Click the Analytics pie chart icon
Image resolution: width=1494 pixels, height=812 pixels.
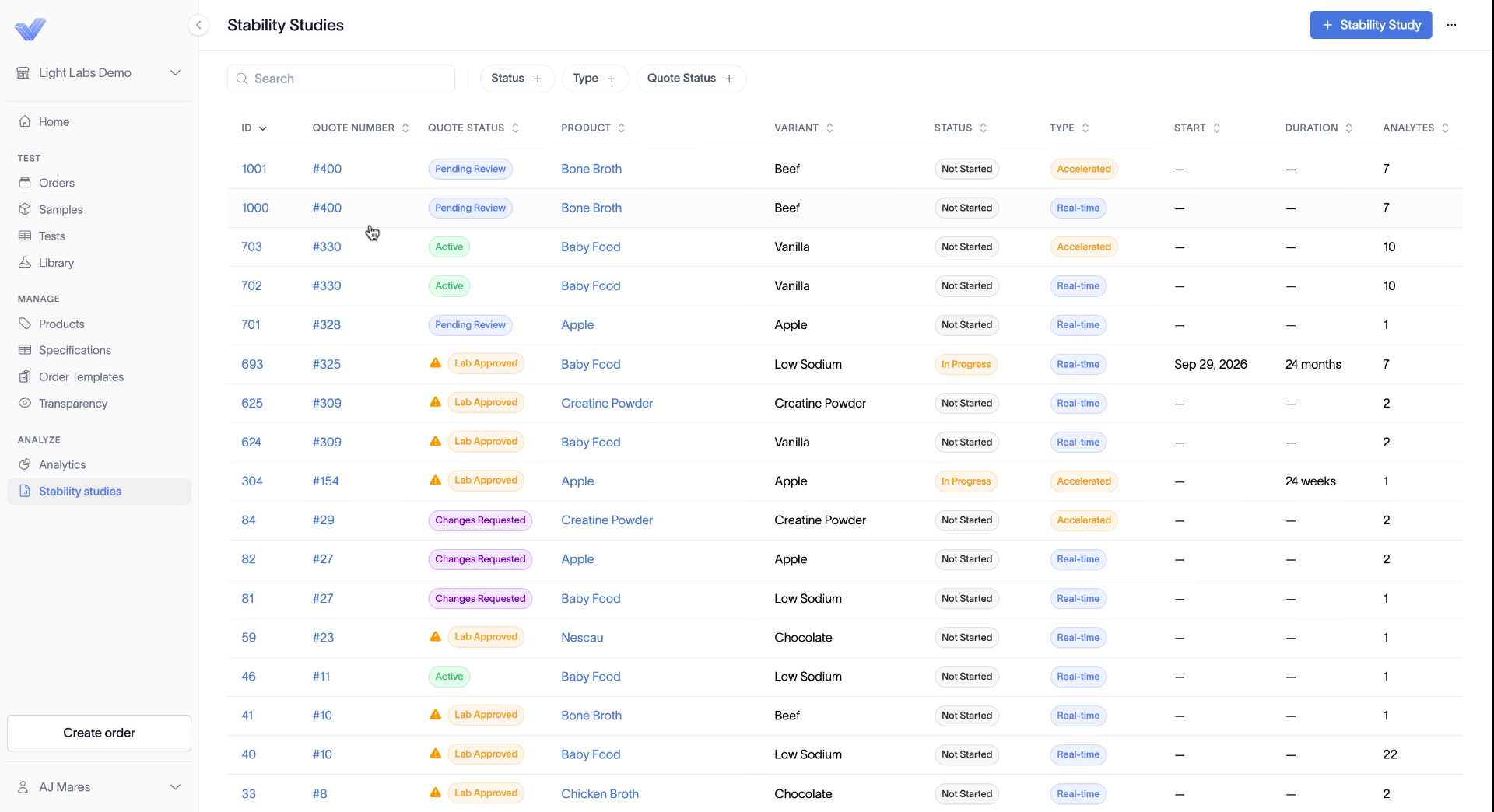(25, 464)
